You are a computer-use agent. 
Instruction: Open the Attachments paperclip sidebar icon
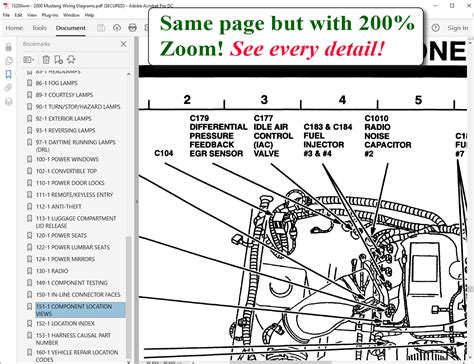9,88
